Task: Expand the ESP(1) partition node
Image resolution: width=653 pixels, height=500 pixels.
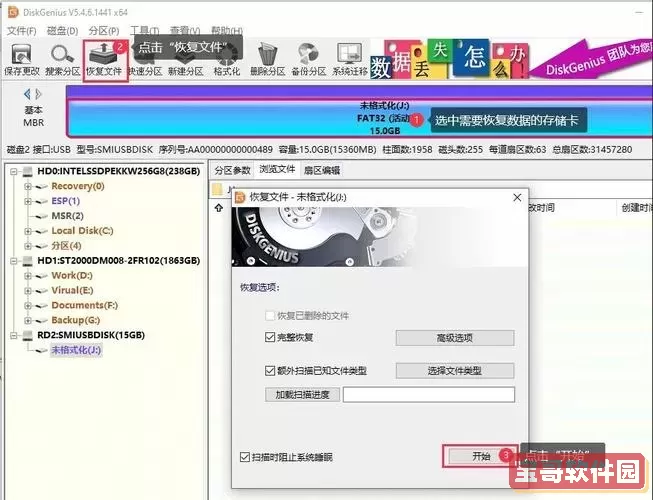Action: pyautogui.click(x=27, y=201)
